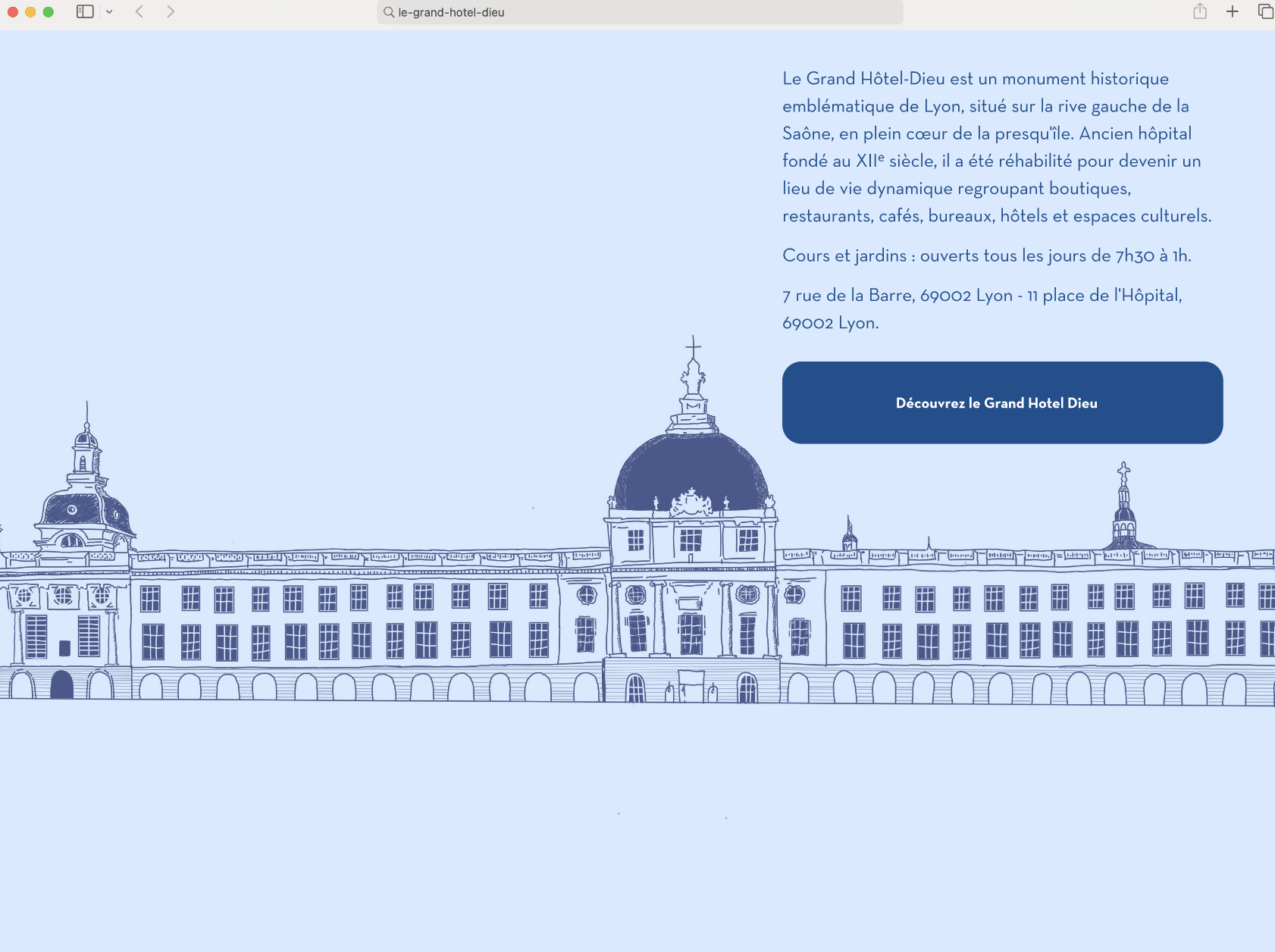Minimize the window with the yellow button

coord(30,12)
